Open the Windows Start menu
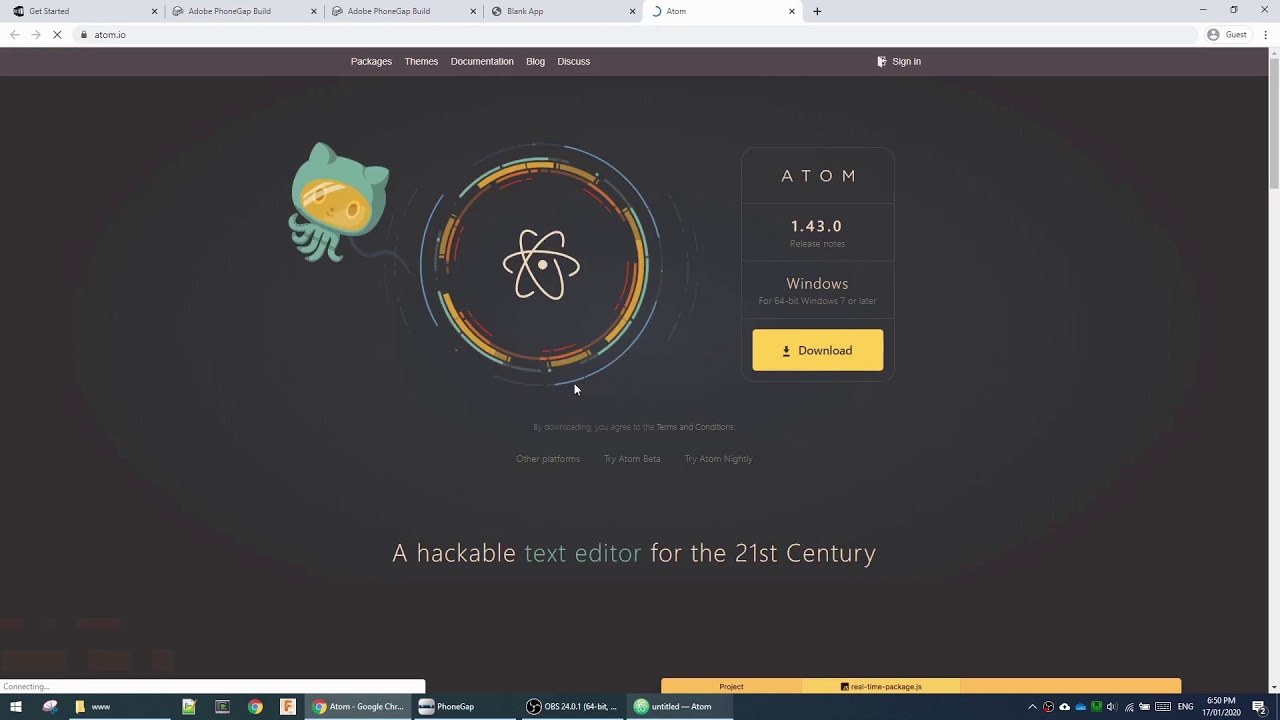The image size is (1280, 720). (16, 707)
